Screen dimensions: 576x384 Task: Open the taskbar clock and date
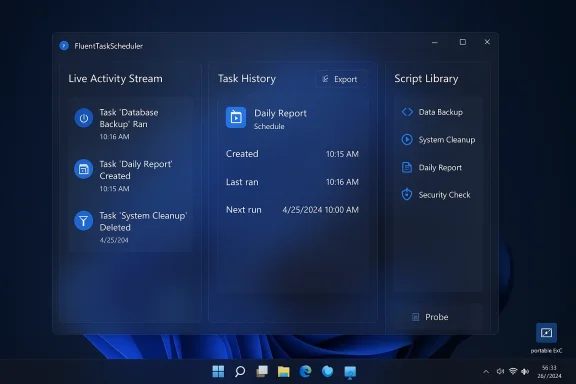point(549,372)
